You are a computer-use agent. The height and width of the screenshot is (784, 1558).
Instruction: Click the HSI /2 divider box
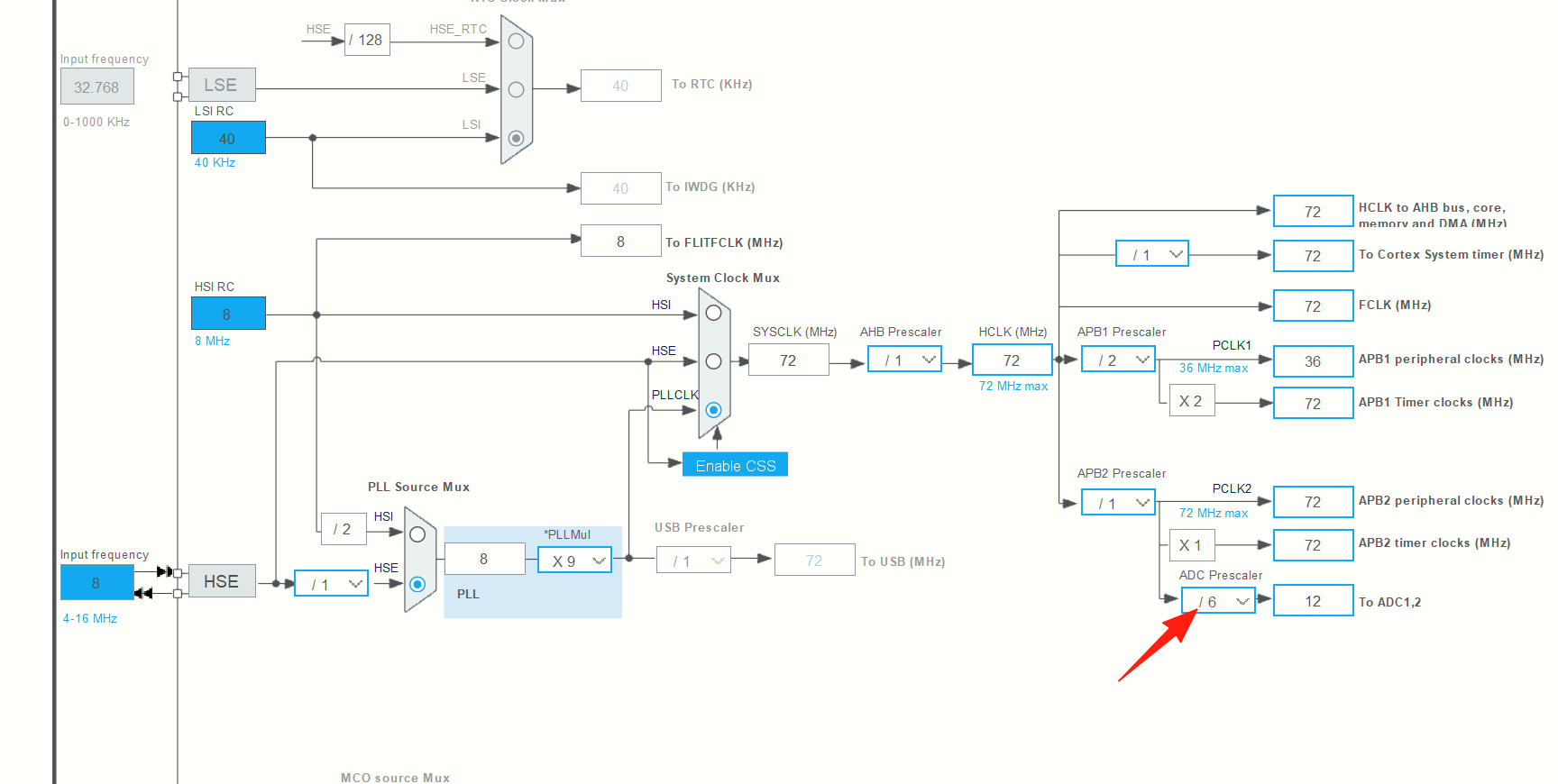[344, 529]
